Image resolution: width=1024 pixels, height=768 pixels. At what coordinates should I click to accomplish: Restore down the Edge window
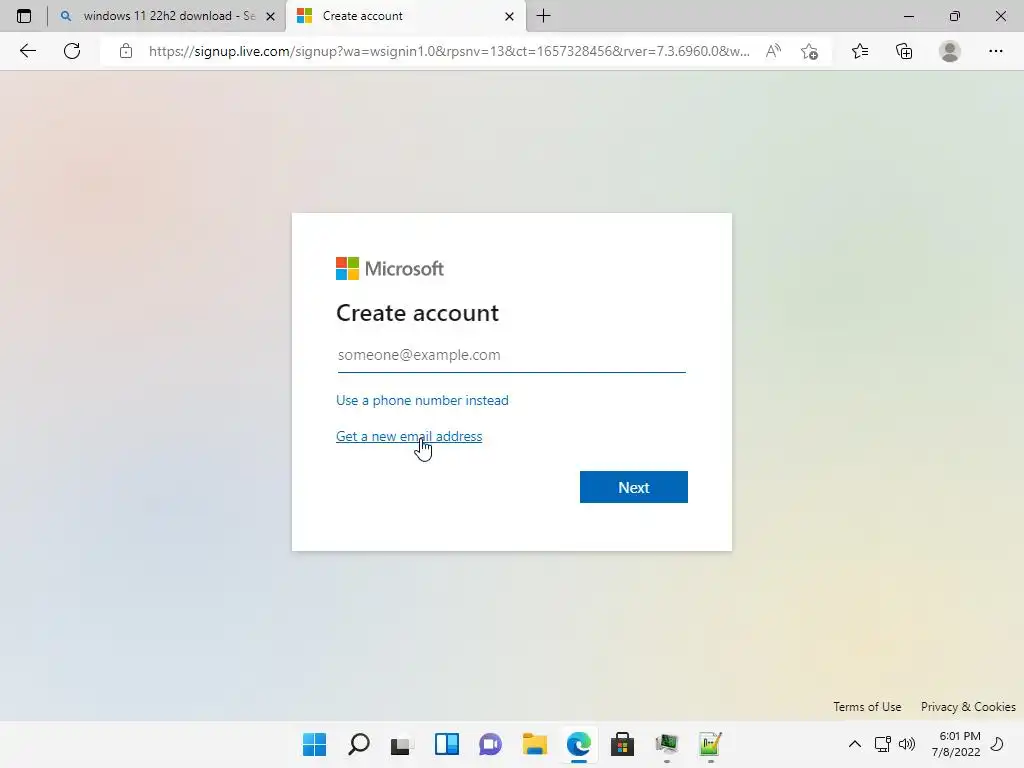pos(955,16)
